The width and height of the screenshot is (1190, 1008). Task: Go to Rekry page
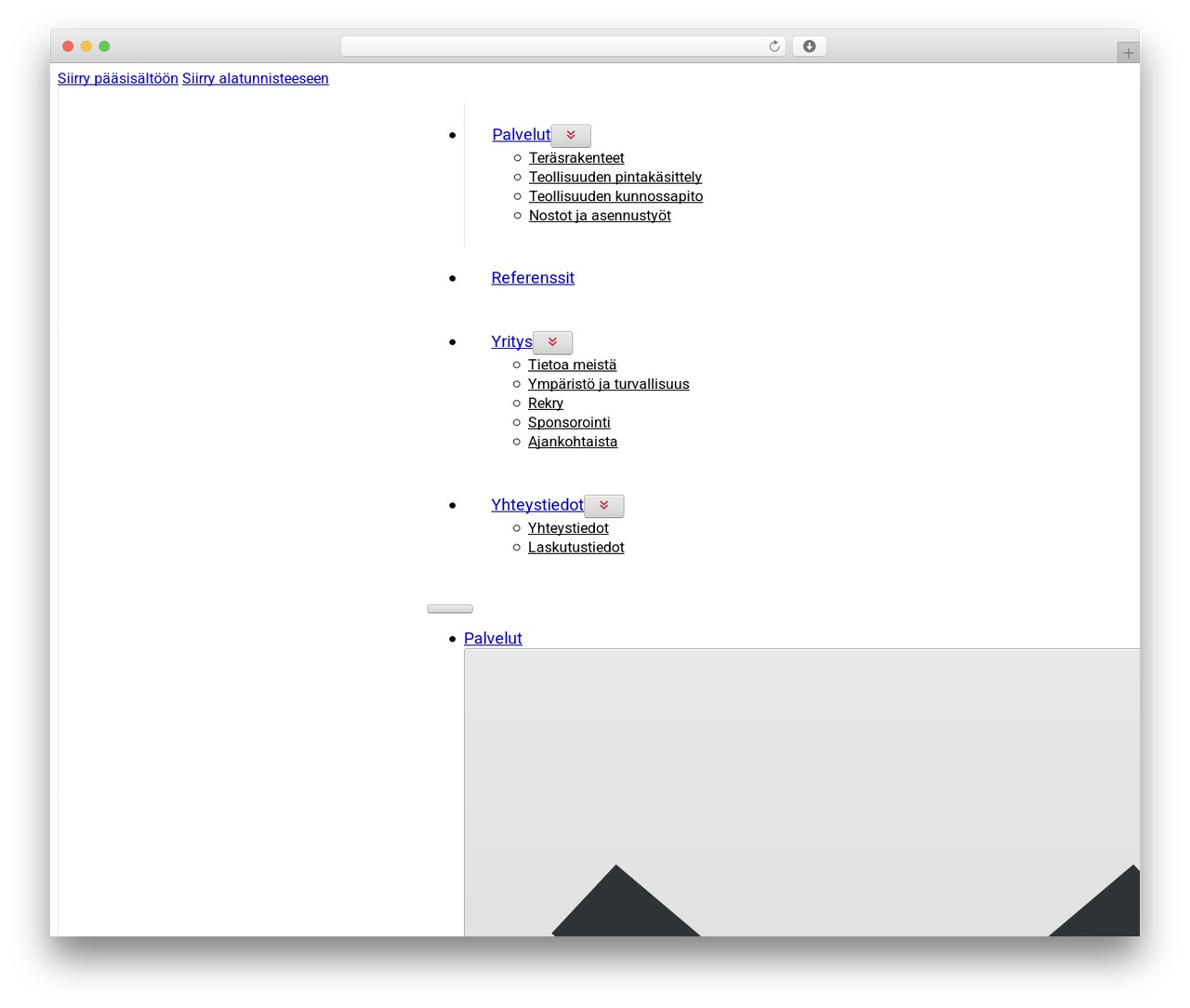546,404
